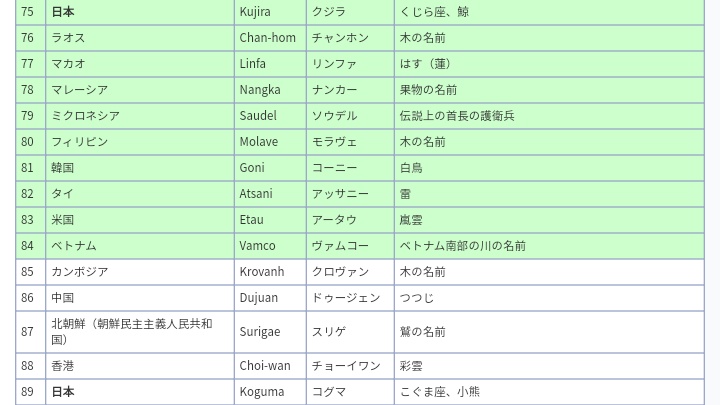Click the マレーシア country cell
Screen dimensions: 720x405
pos(140,90)
